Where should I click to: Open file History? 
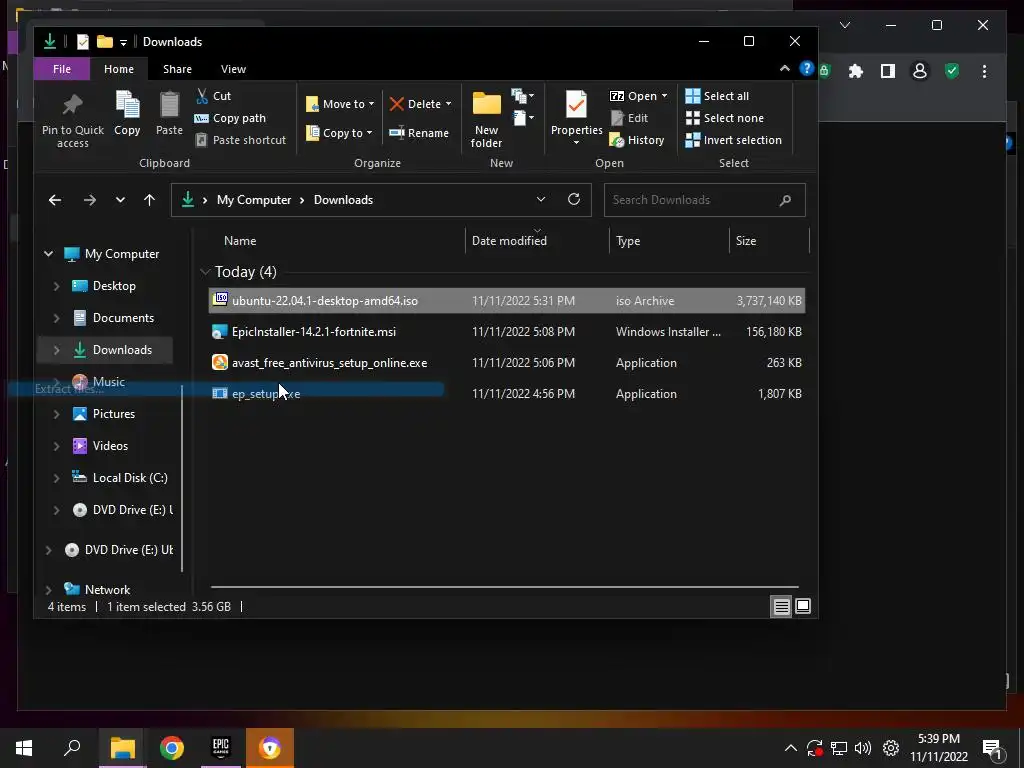point(637,140)
